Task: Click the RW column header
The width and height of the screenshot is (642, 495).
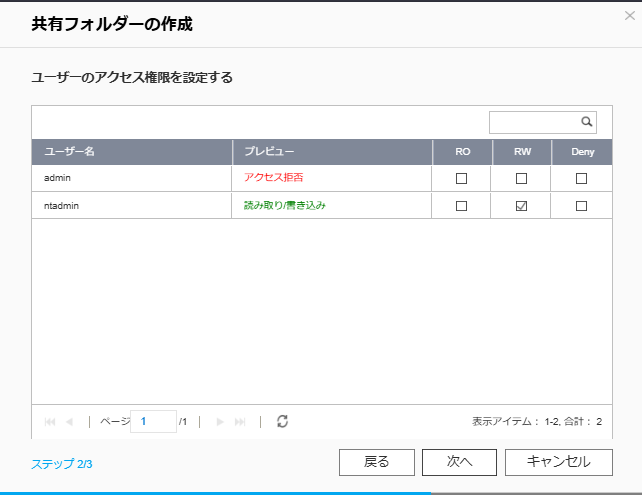Action: pos(522,151)
